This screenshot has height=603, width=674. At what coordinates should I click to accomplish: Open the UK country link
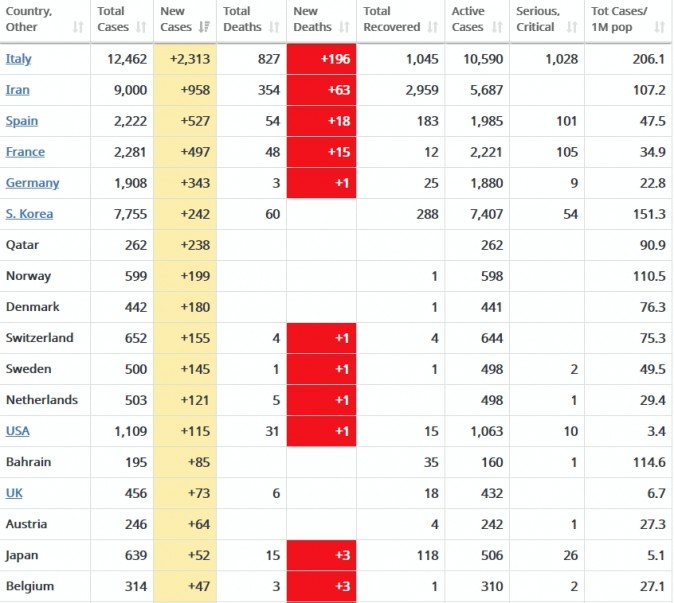14,493
